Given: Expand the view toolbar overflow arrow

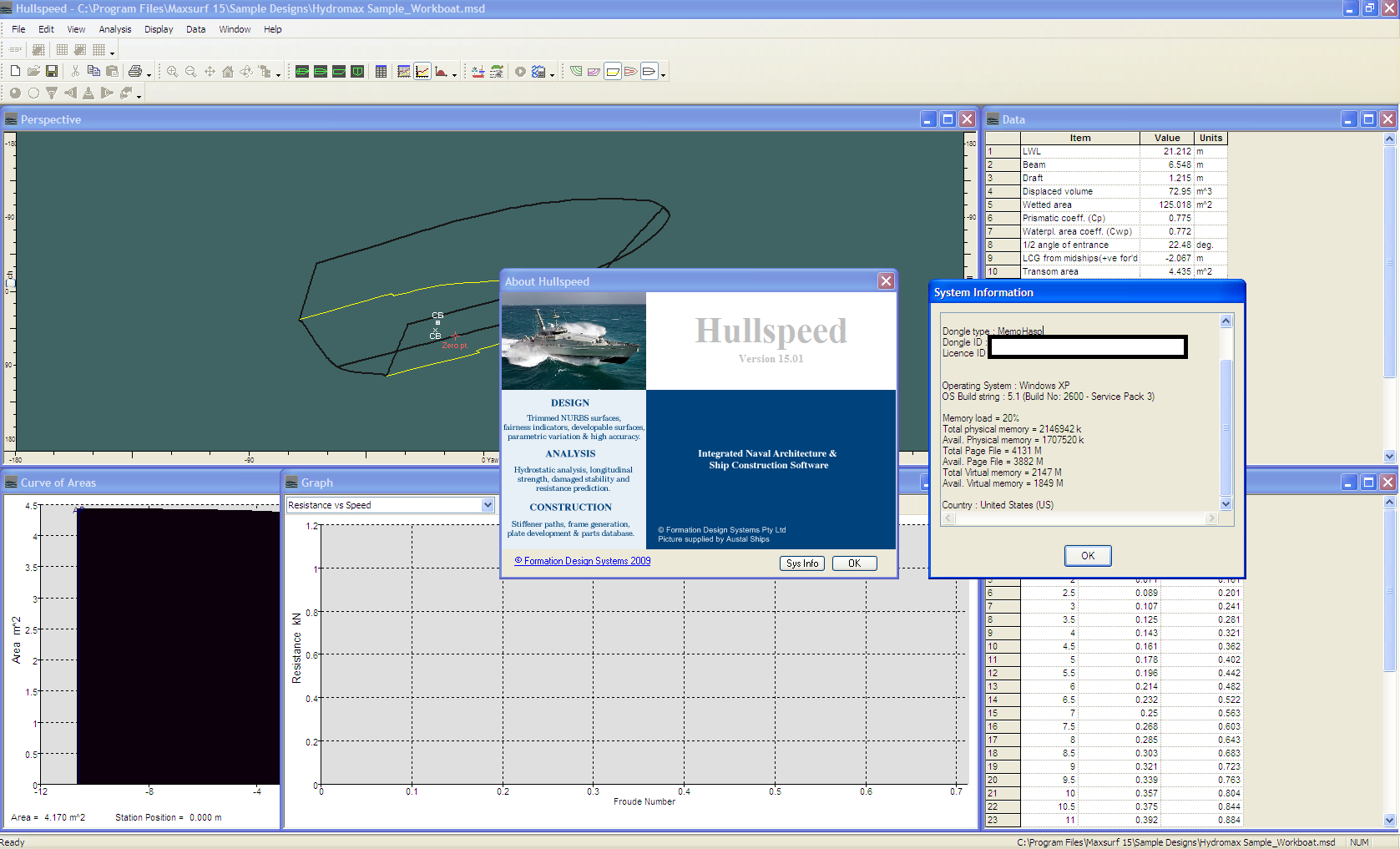Looking at the screenshot, I should tap(278, 75).
